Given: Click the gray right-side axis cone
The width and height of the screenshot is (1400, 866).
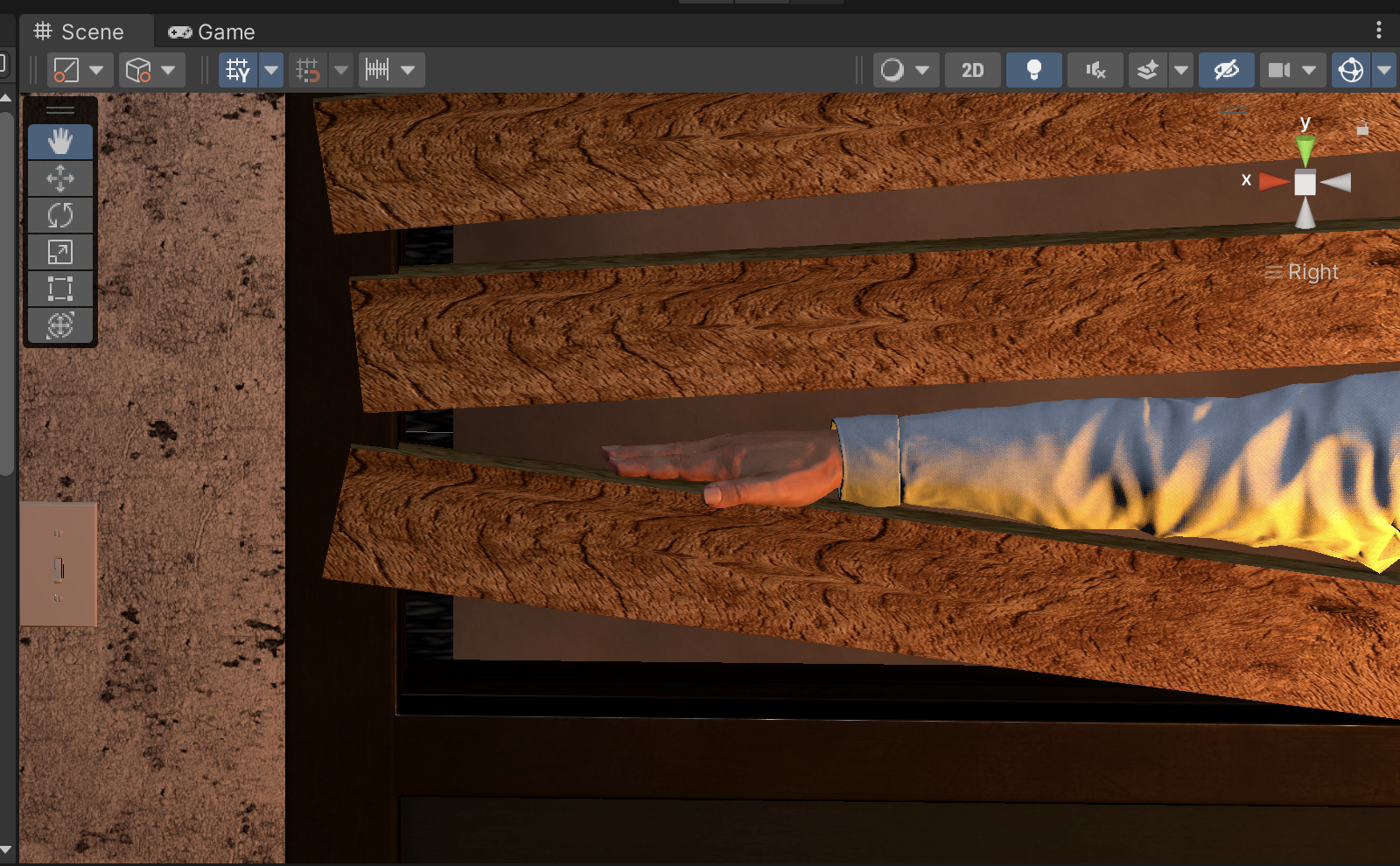Looking at the screenshot, I should pyautogui.click(x=1336, y=182).
